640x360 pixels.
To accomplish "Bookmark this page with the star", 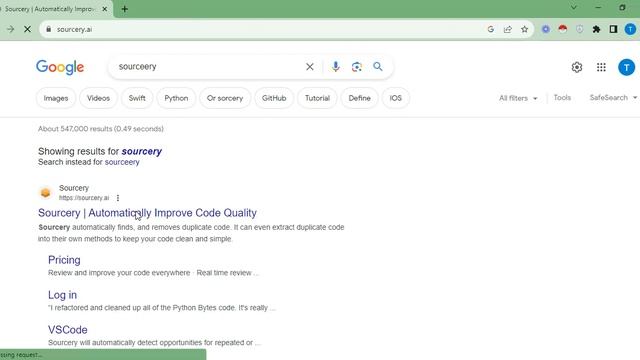I will point(524,29).
